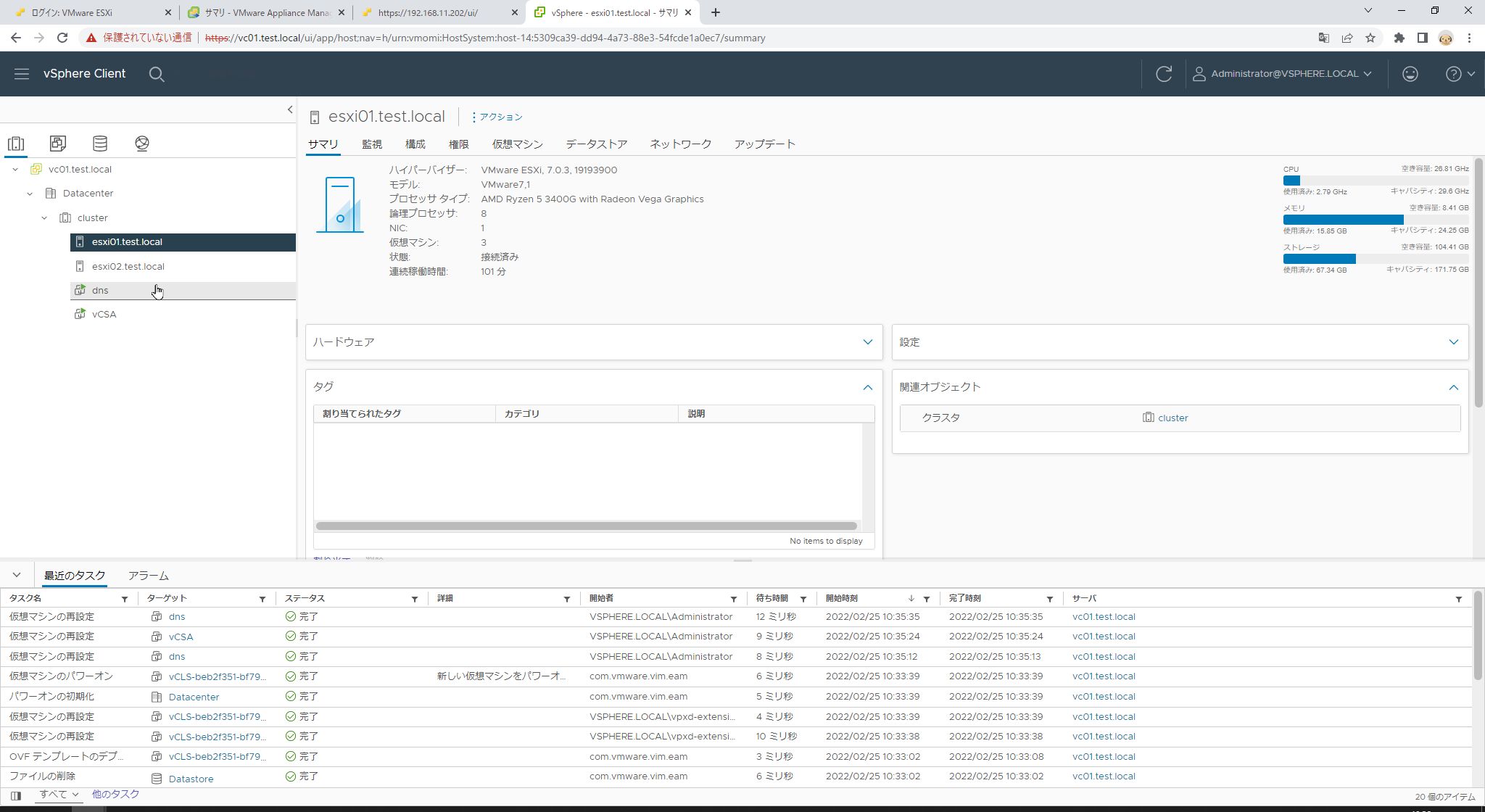Filter the ターゲット column
Screen dimensions: 1485x812
tap(262, 599)
